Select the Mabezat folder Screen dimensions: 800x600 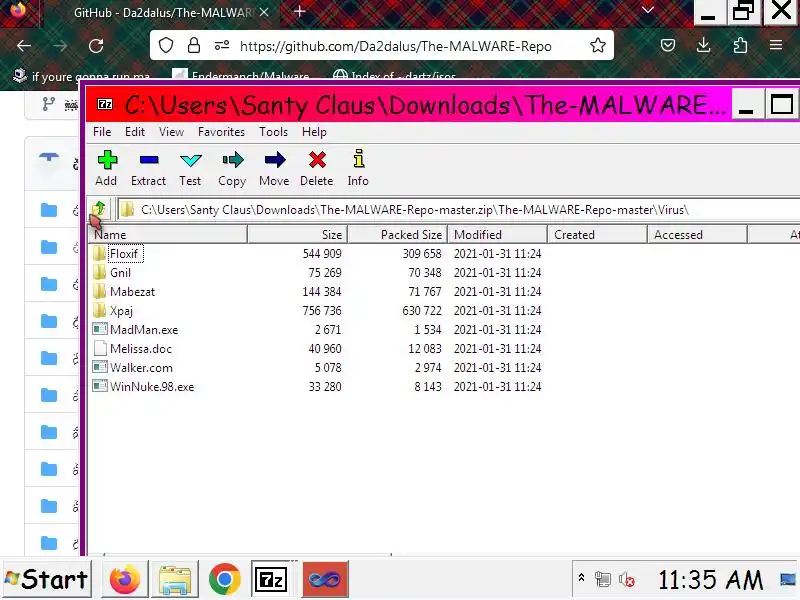124,291
